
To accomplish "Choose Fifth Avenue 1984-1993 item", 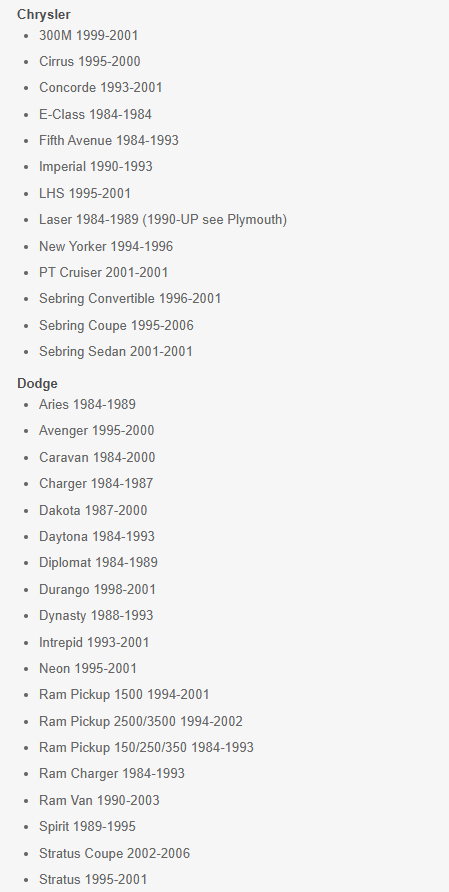I will pyautogui.click(x=109, y=141).
